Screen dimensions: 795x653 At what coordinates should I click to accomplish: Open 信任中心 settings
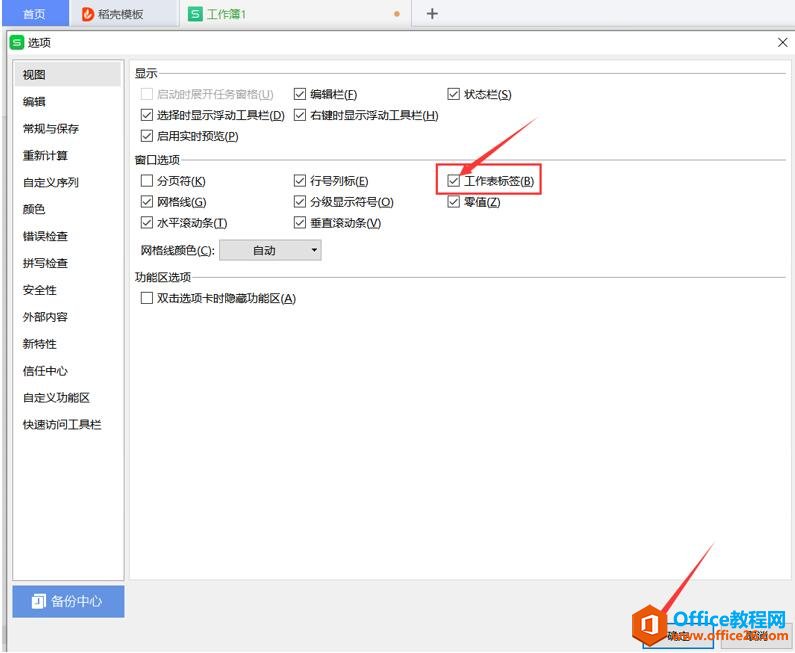pos(67,371)
